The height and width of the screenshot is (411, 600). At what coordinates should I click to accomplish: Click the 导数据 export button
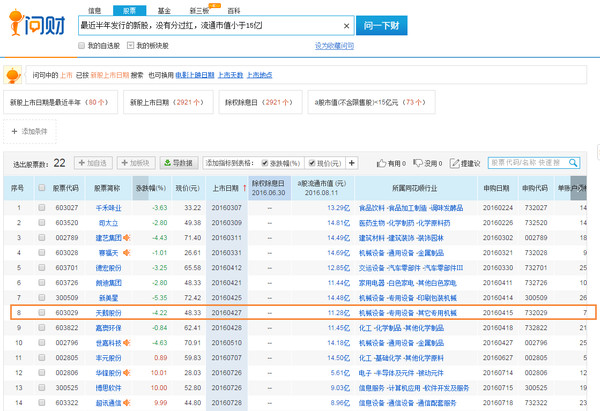pyautogui.click(x=179, y=163)
